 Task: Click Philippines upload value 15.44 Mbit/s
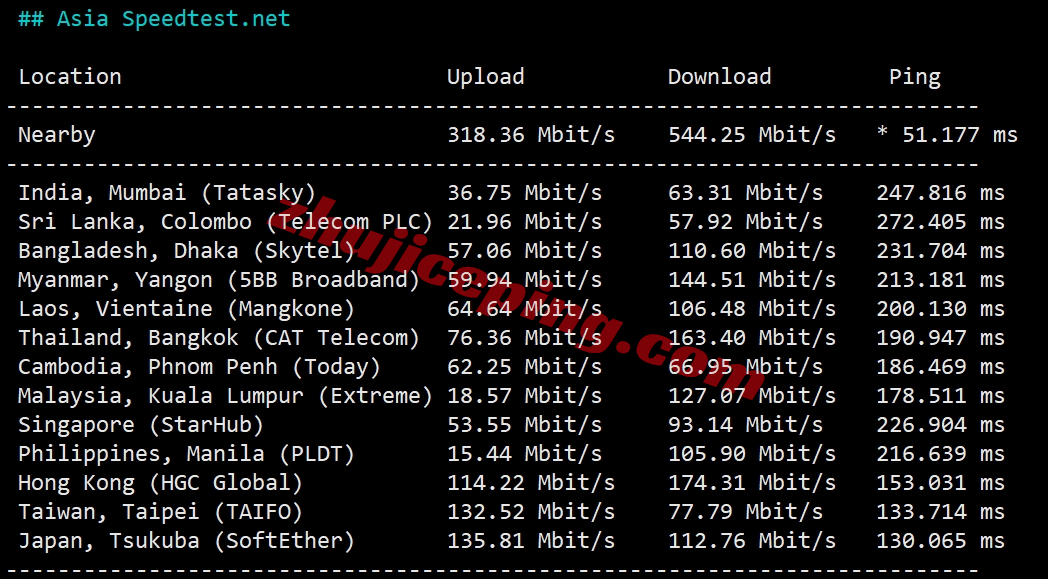point(525,454)
